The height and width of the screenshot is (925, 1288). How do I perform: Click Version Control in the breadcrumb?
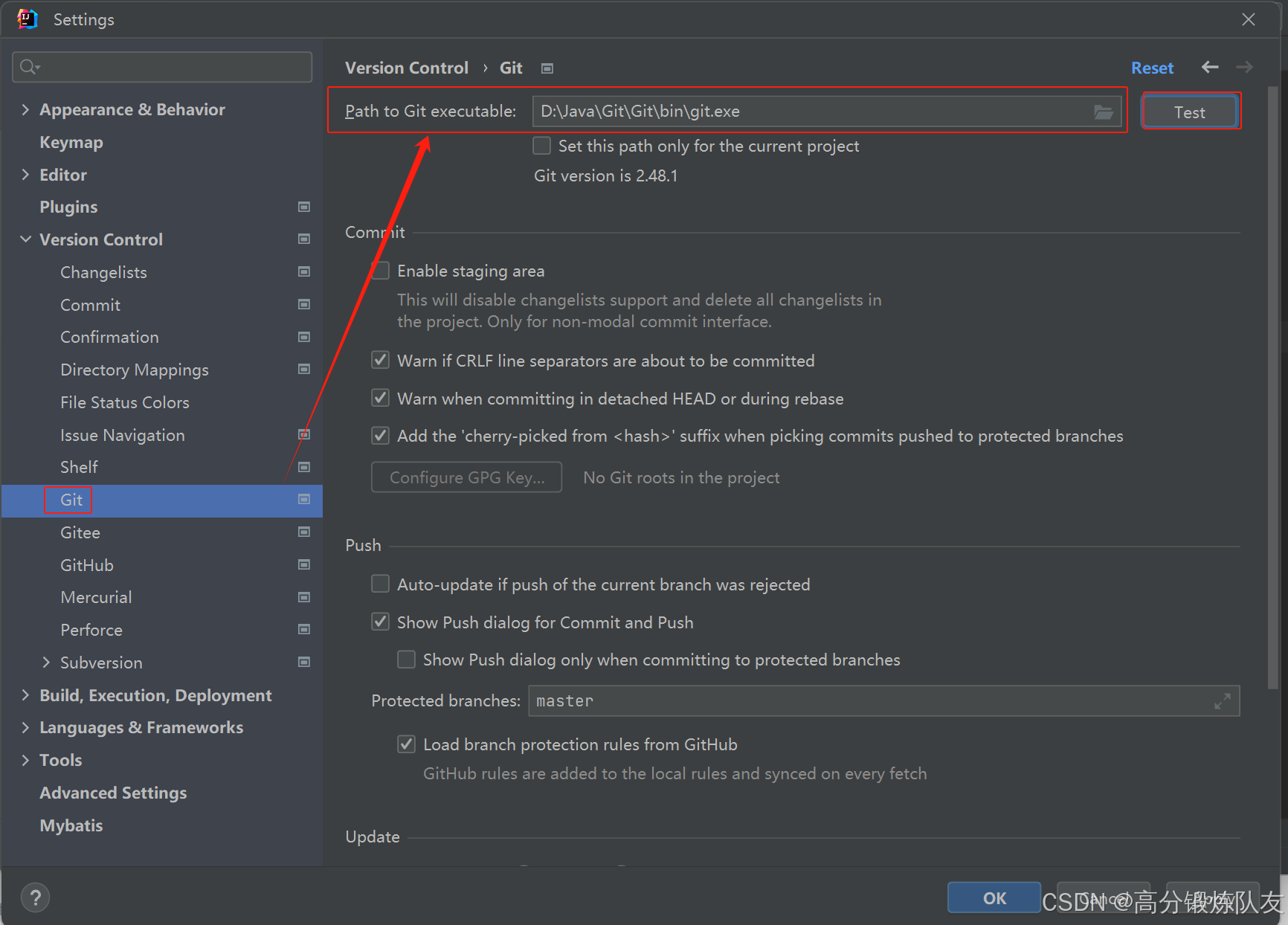[407, 68]
